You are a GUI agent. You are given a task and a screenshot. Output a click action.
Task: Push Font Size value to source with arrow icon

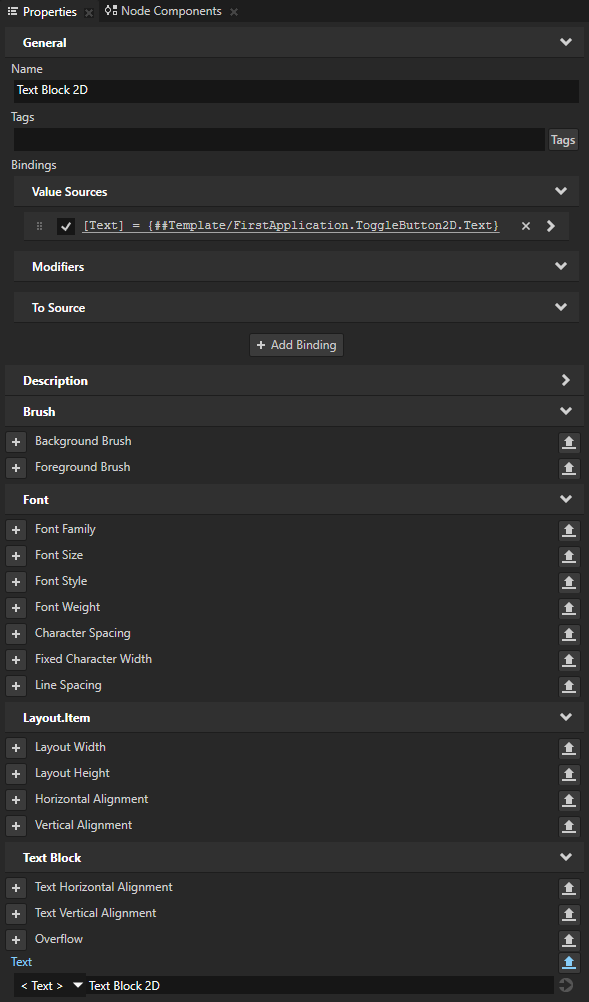(568, 556)
